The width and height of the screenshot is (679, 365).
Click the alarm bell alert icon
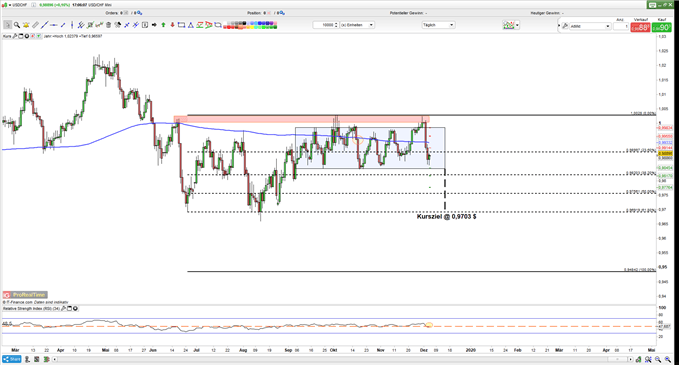26,25
